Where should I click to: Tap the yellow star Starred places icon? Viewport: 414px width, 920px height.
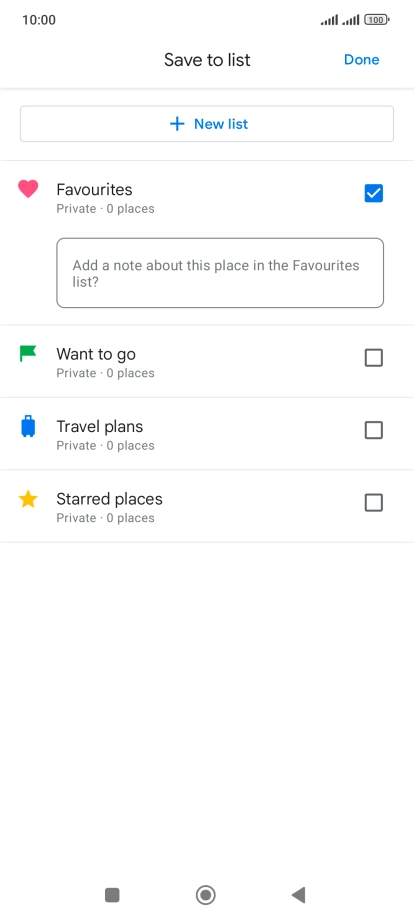(x=28, y=499)
